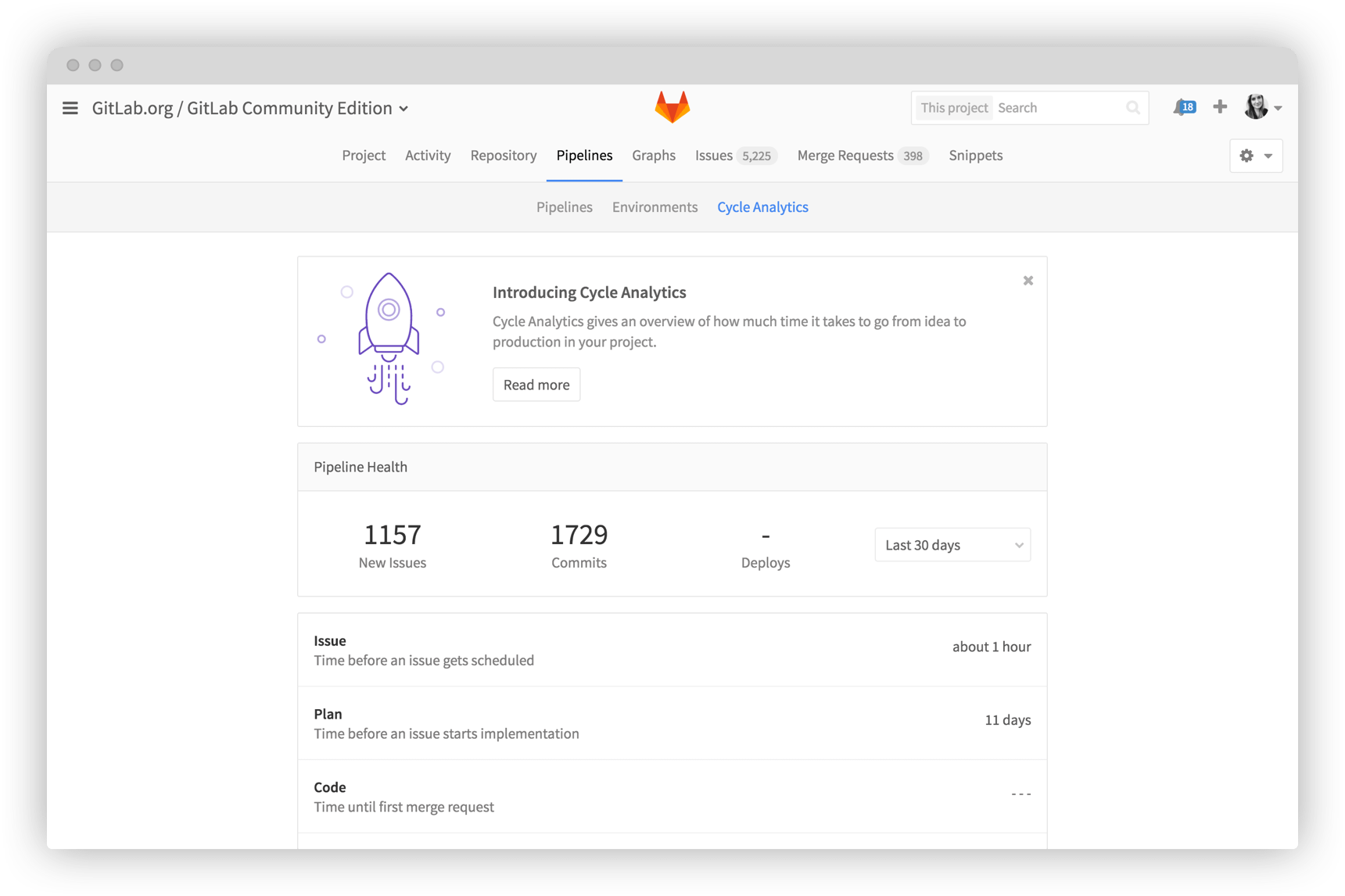
Task: Open user avatar menu
Action: [1262, 107]
